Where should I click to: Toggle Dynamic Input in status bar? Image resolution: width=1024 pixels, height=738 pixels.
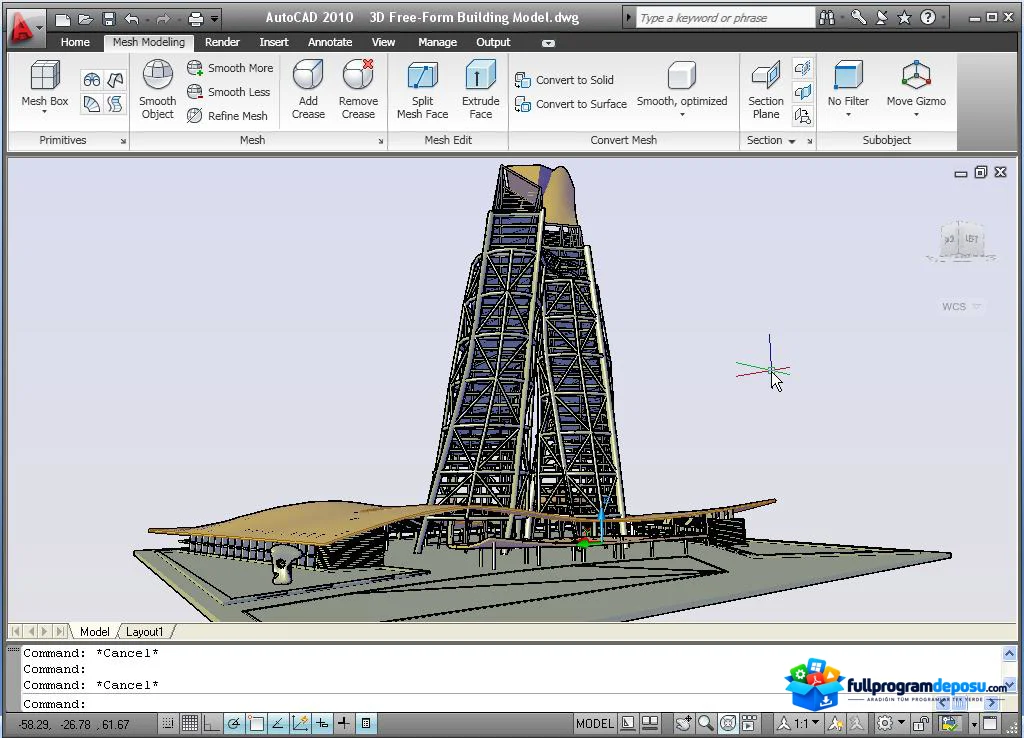click(322, 723)
